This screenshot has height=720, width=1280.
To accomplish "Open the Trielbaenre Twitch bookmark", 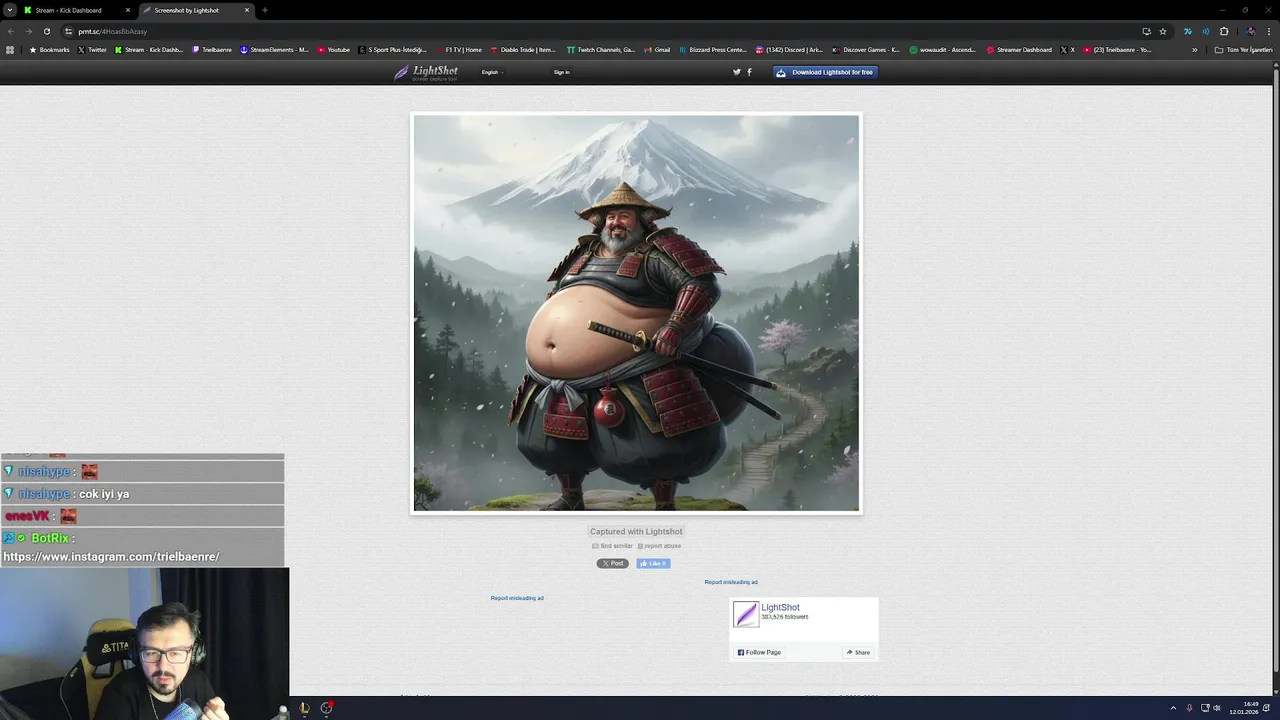I will pyautogui.click(x=212, y=49).
